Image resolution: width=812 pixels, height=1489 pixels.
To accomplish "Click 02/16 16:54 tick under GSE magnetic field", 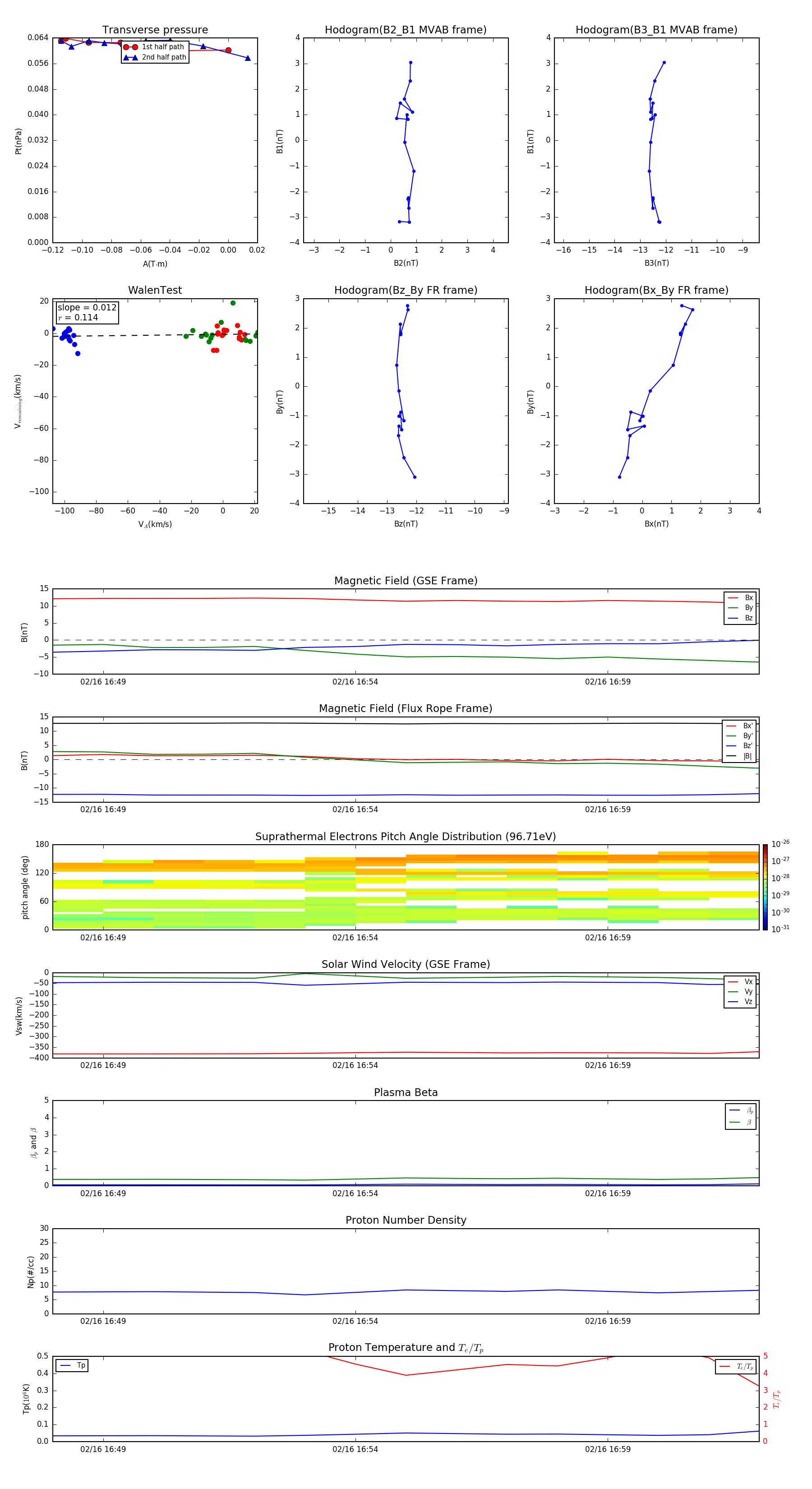I will pyautogui.click(x=355, y=682).
